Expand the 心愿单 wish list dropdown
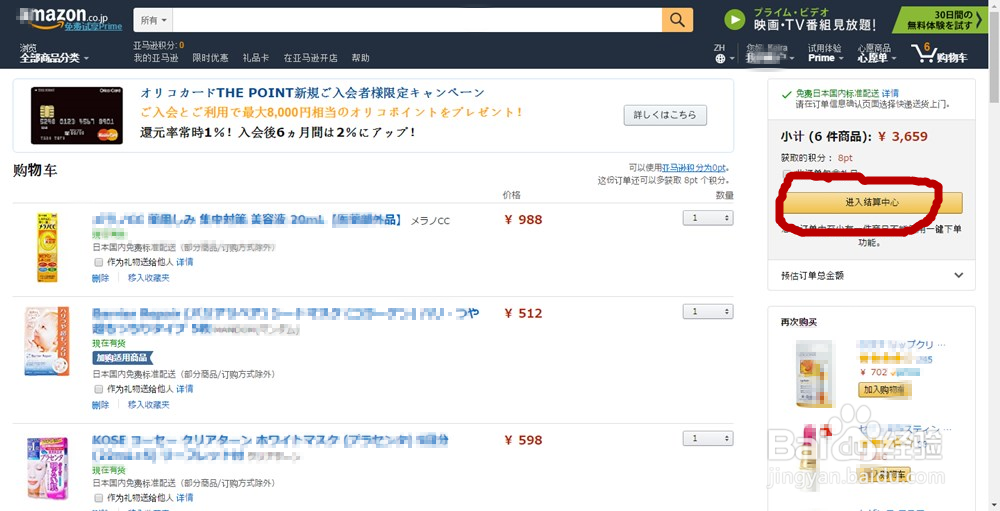 tap(876, 53)
